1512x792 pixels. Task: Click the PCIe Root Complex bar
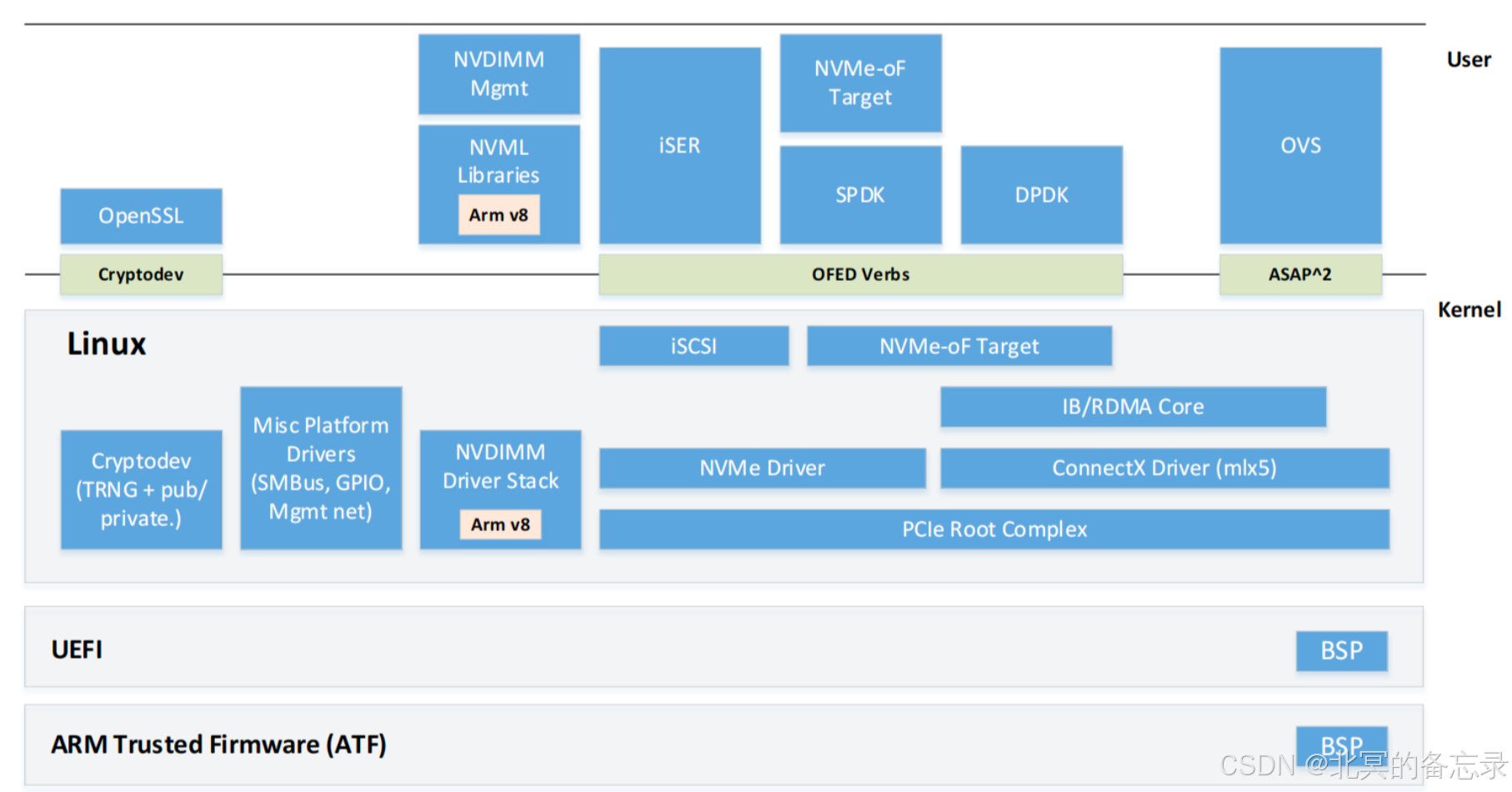[994, 529]
